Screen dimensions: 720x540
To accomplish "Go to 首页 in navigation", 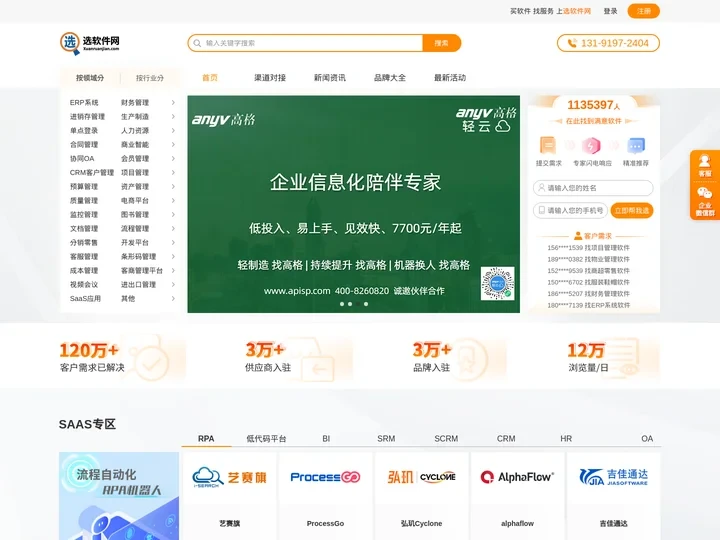I will click(210, 78).
